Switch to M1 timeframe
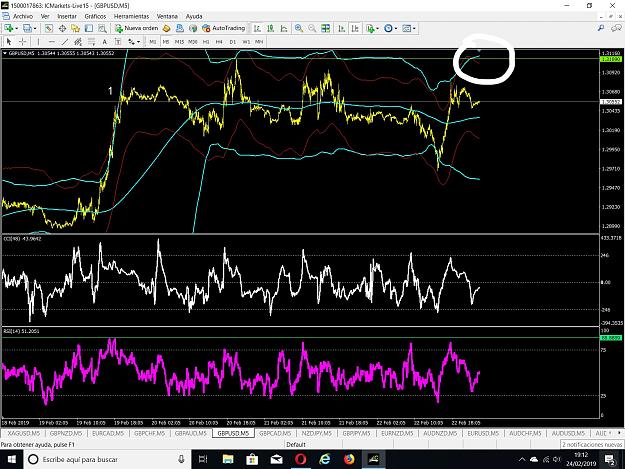 (x=153, y=41)
